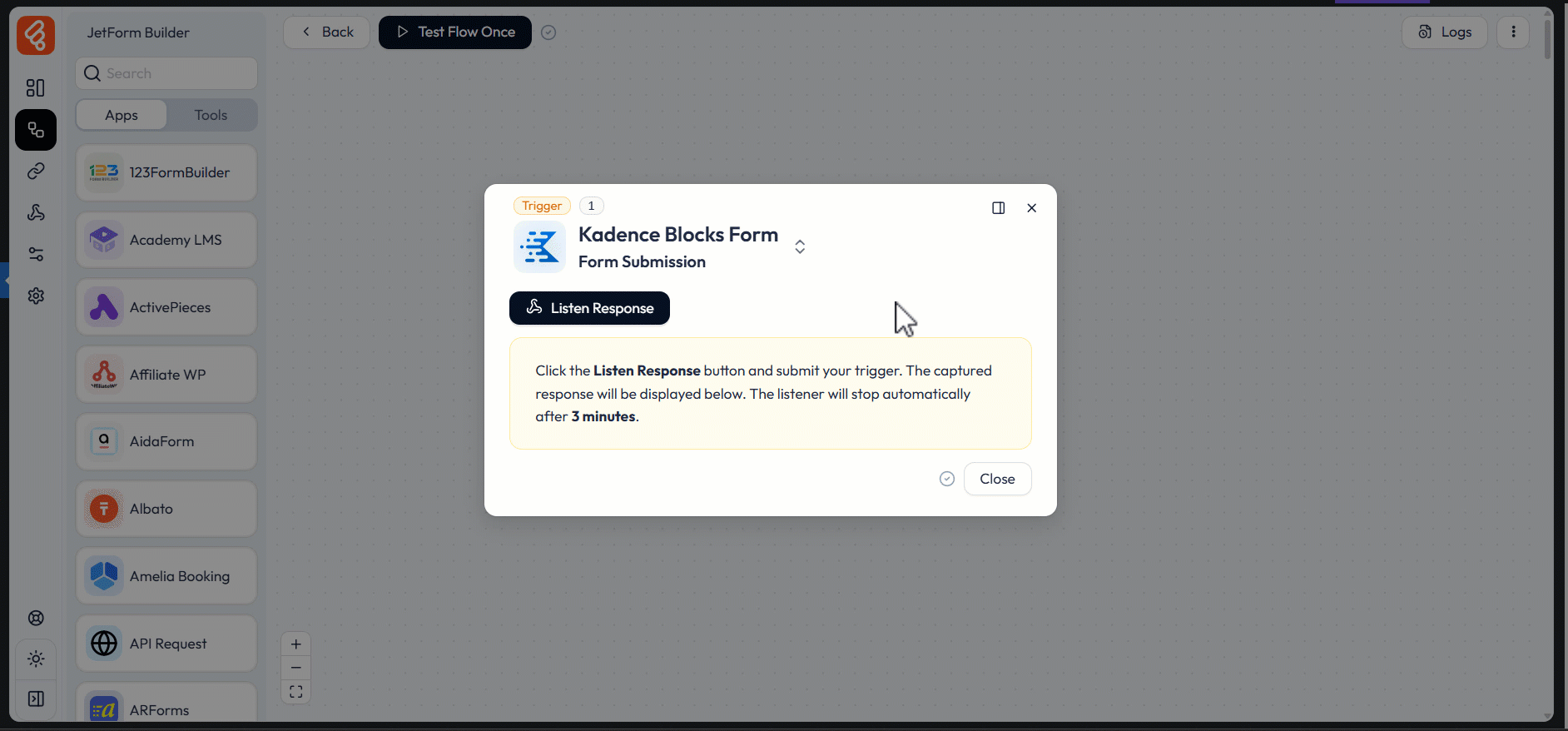The height and width of the screenshot is (731, 1568).
Task: Open the Kadence Blocks Form trigger selector chevron
Action: click(x=799, y=246)
